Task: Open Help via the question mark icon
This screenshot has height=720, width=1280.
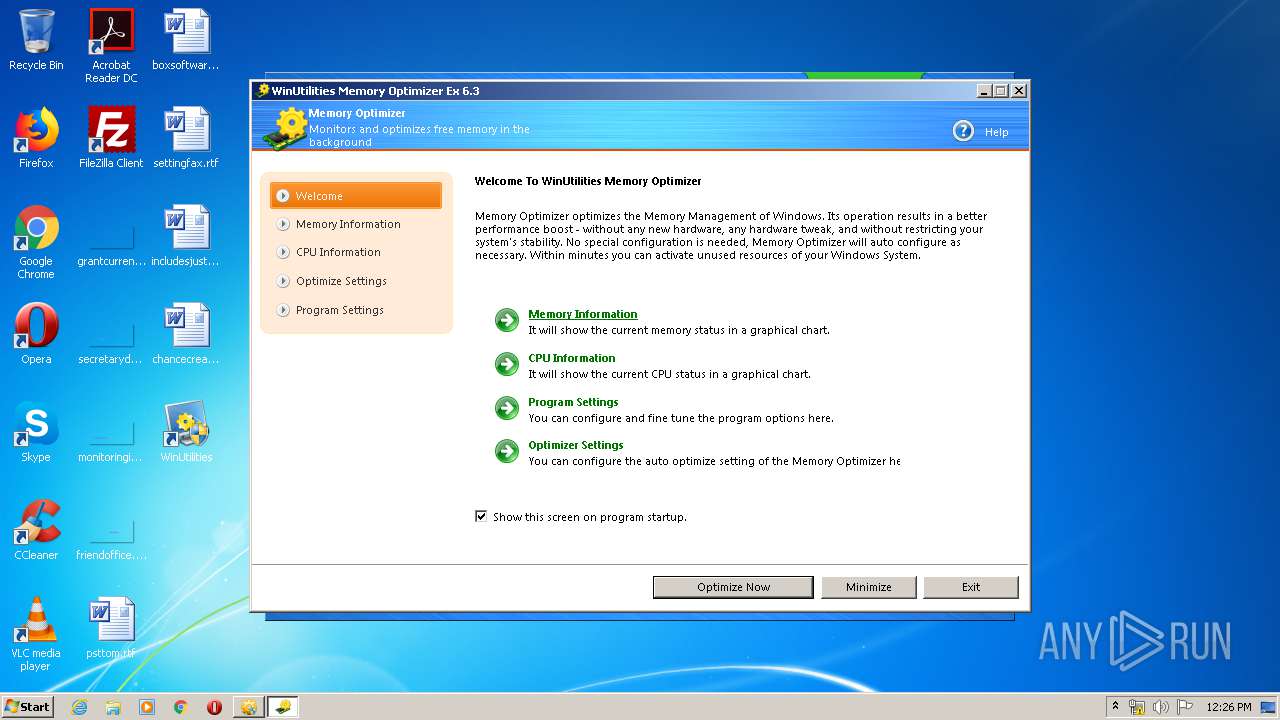Action: point(963,131)
